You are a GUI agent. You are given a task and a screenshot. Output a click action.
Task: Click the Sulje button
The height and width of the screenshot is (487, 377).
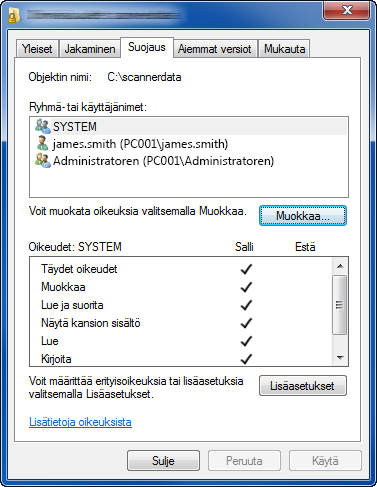163,461
